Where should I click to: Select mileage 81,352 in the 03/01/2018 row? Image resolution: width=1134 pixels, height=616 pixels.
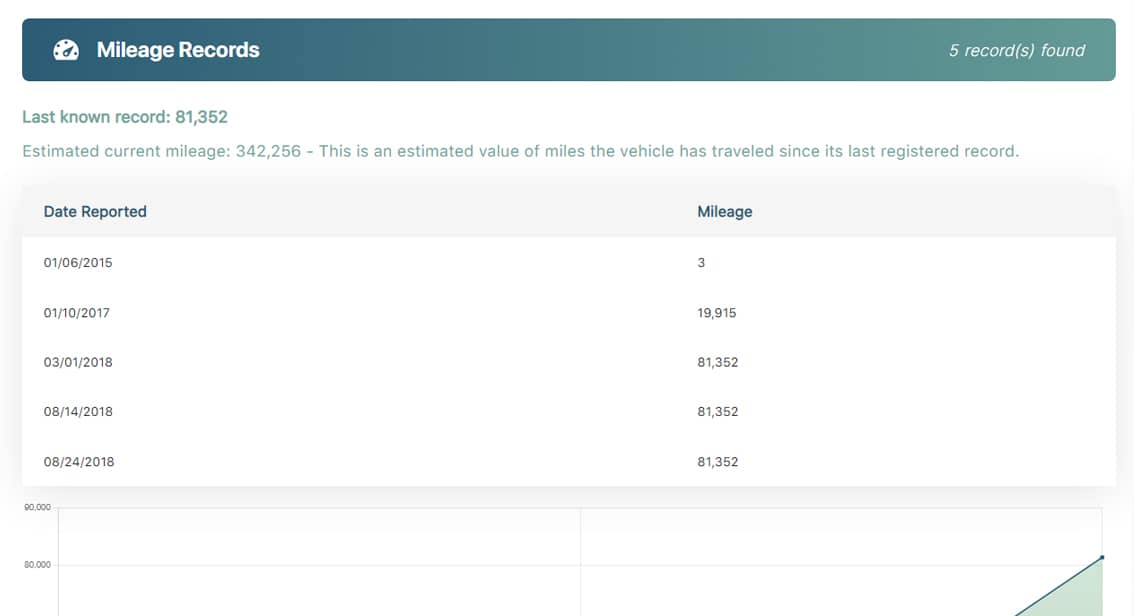coord(717,362)
